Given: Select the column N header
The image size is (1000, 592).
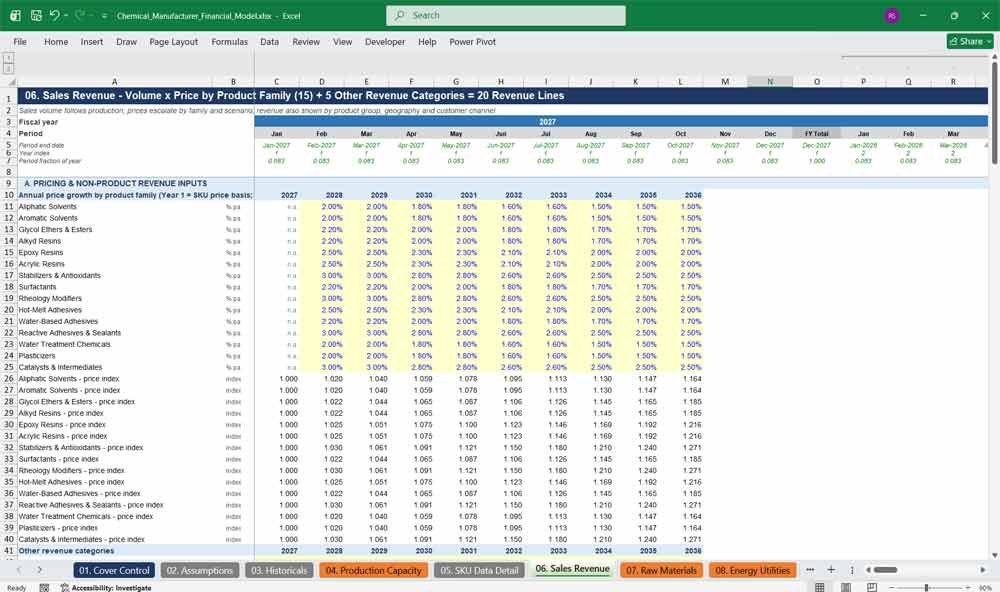Looking at the screenshot, I should click(x=770, y=82).
